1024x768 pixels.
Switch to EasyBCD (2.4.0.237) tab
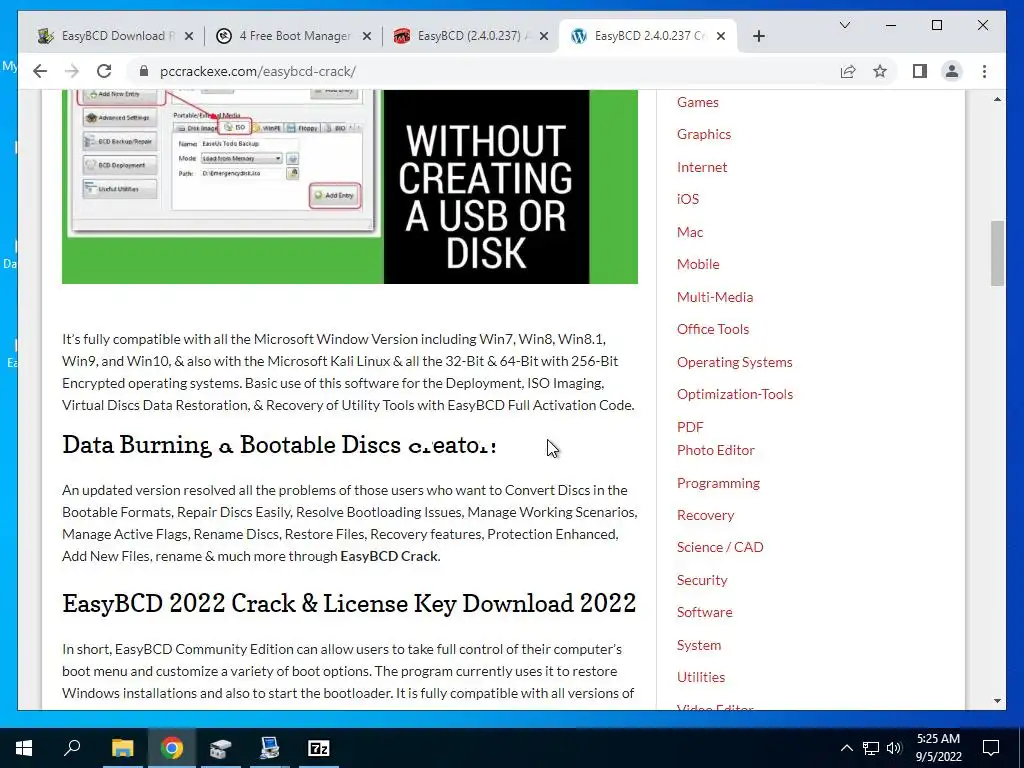(x=472, y=36)
